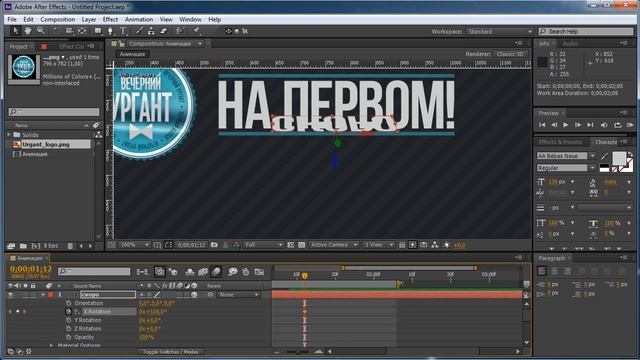Viewport: 640px width, 360px height.
Task: Open the Active Camera dropdown
Action: click(334, 245)
